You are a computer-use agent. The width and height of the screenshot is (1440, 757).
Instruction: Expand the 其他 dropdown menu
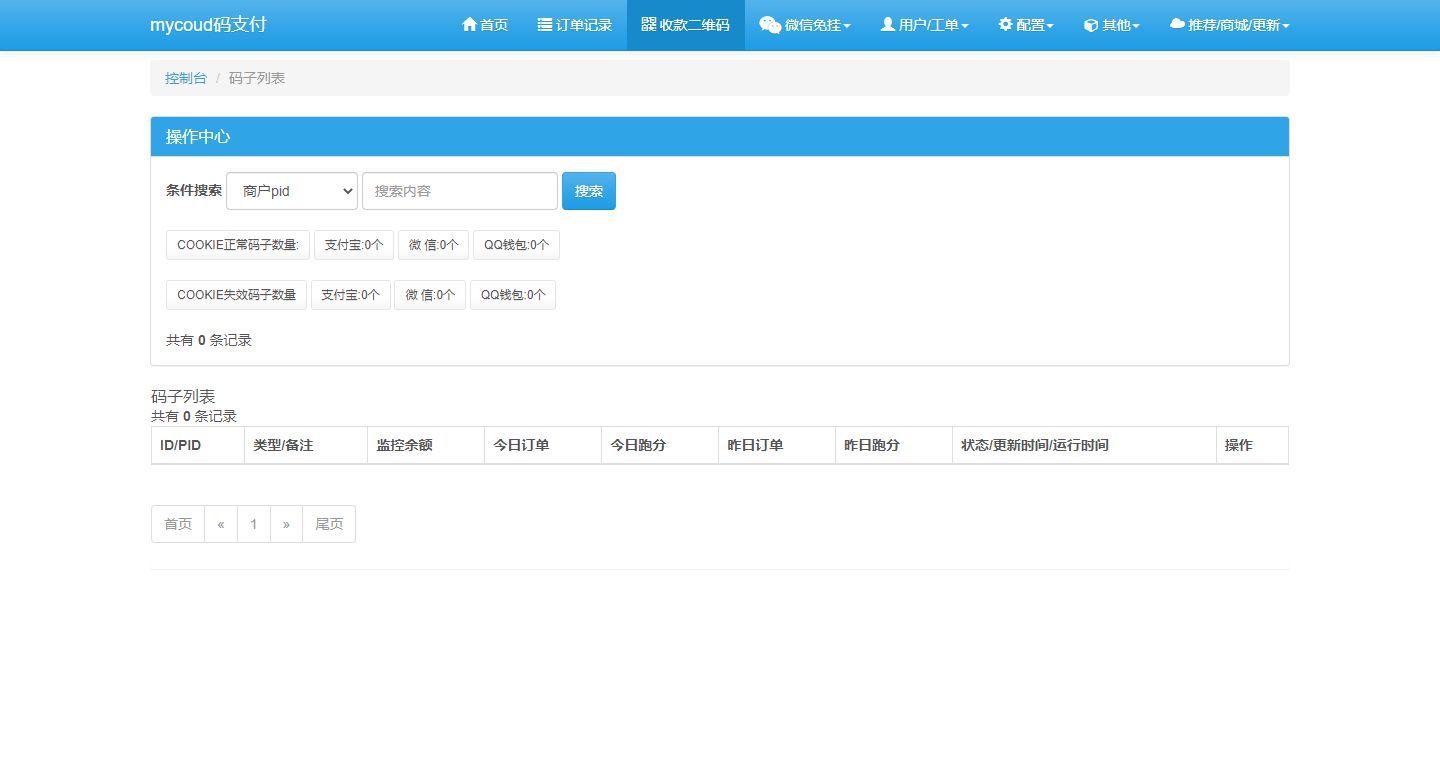click(1111, 24)
